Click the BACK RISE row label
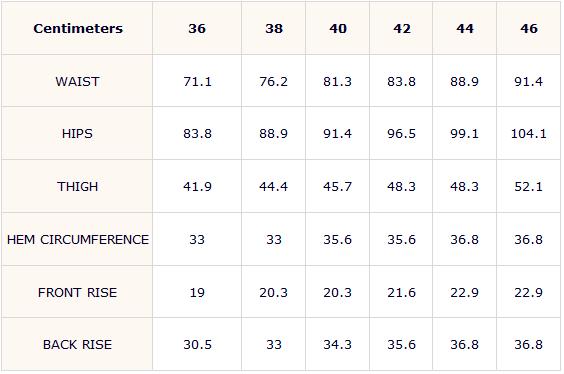Image resolution: width=564 pixels, height=374 pixels. (77, 345)
